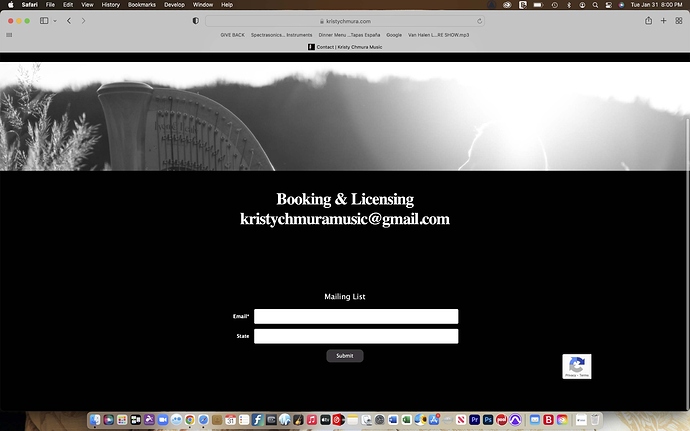
Task: Open a new tab with the plus icon
Action: coord(663,20)
